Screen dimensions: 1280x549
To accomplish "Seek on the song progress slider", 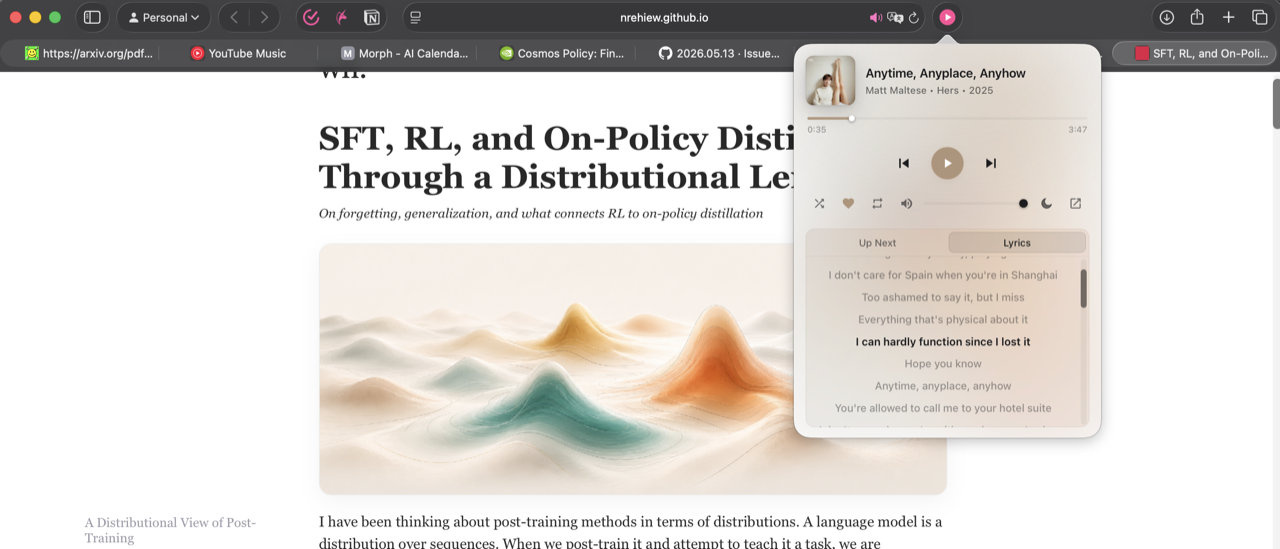I will click(947, 118).
